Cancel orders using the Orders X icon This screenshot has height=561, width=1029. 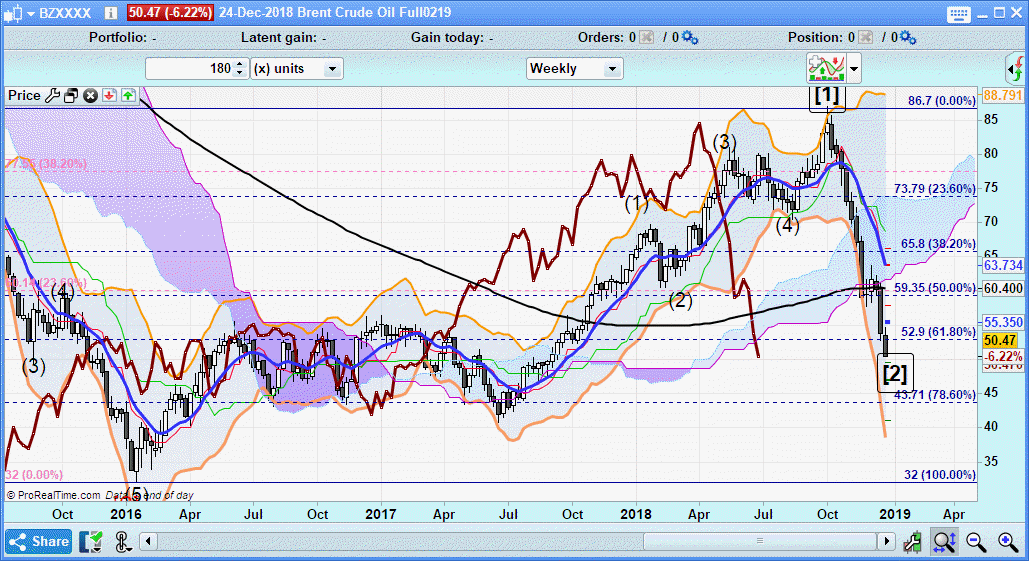646,37
